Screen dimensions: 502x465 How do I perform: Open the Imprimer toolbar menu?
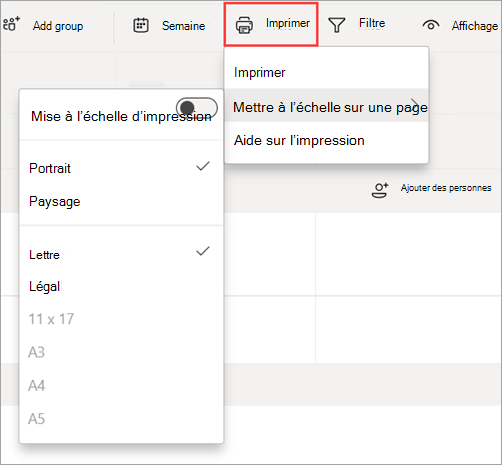tap(271, 24)
